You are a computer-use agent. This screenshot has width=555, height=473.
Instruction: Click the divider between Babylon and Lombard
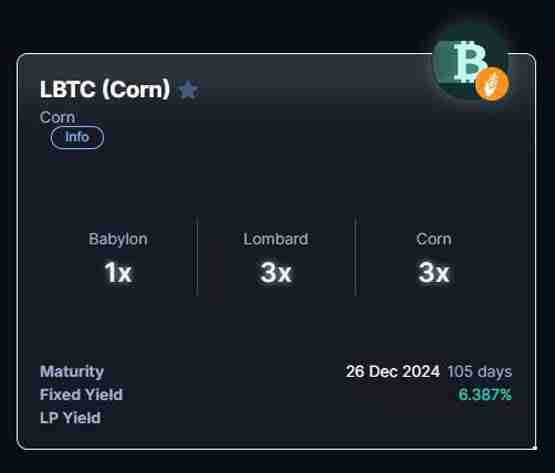[197, 257]
